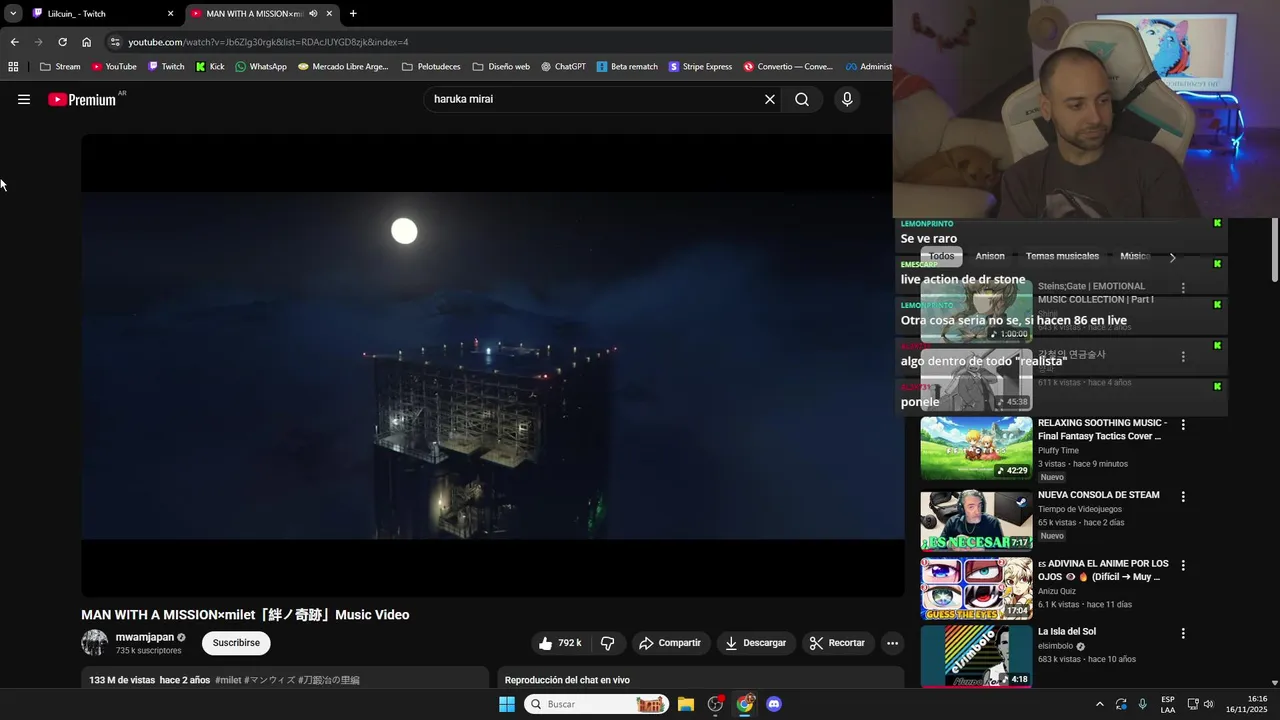The width and height of the screenshot is (1280, 720).
Task: Select the MAN WITH A MISSION tab
Action: (x=262, y=14)
